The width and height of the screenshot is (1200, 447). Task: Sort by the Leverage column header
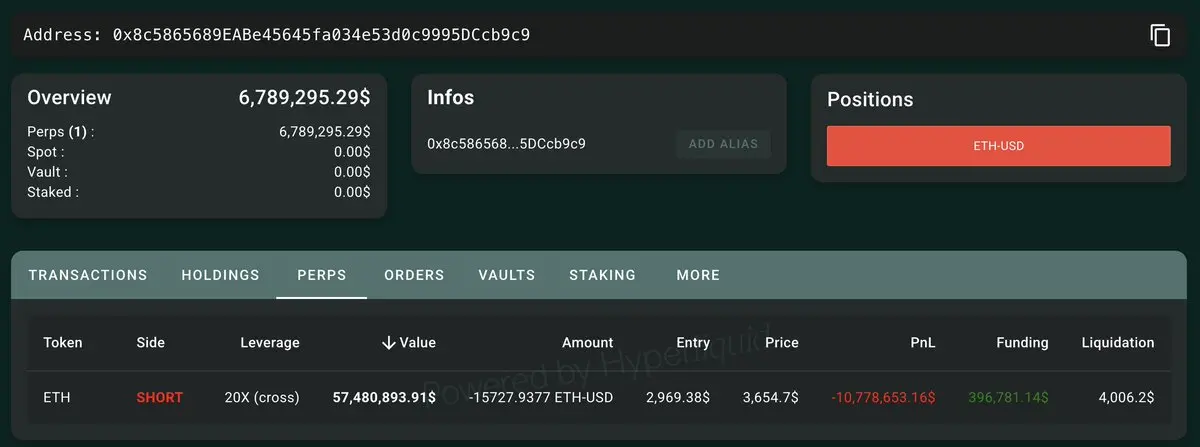coord(270,342)
